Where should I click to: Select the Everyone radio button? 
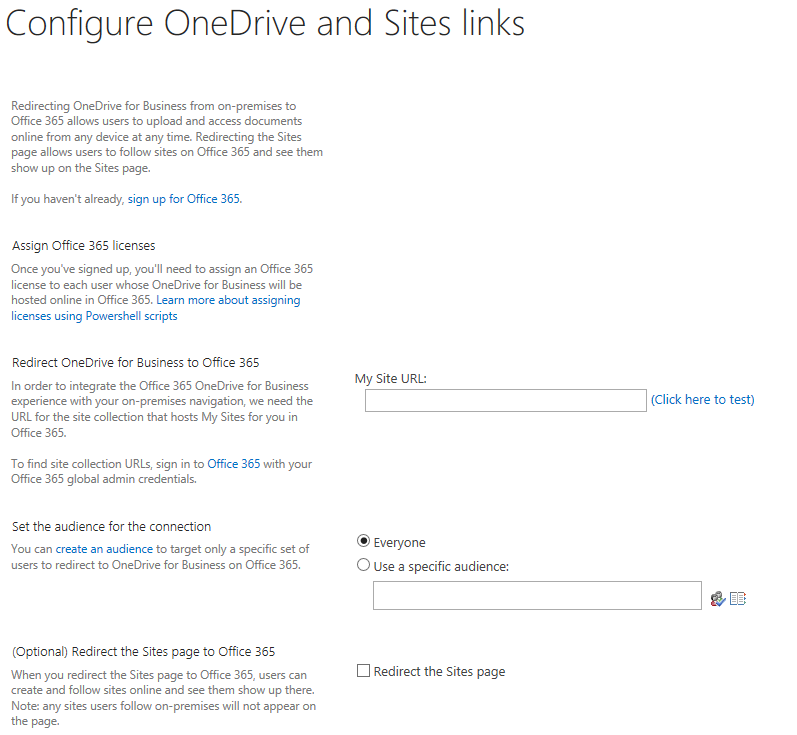364,541
